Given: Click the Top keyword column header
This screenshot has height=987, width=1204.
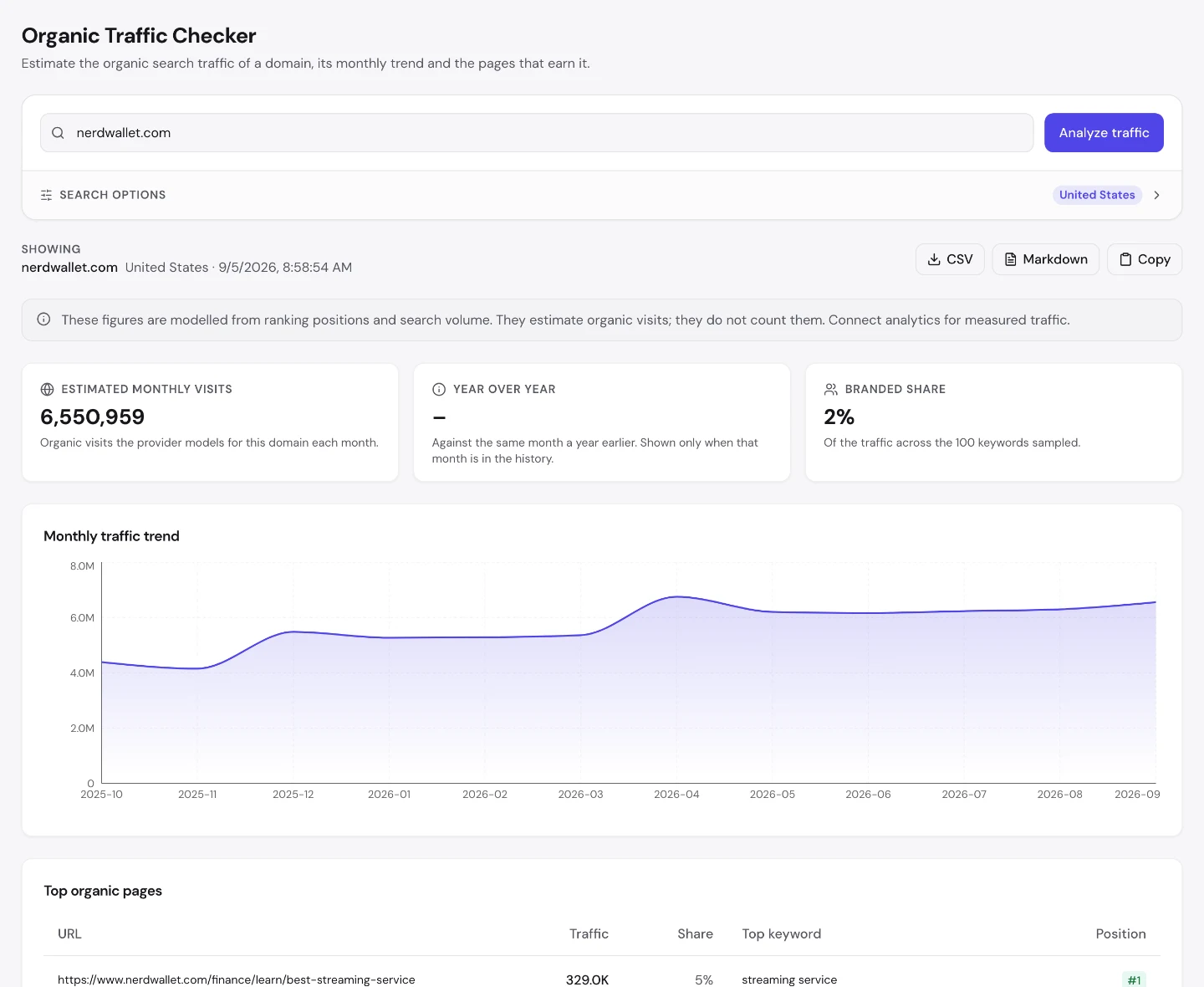Looking at the screenshot, I should 781,934.
